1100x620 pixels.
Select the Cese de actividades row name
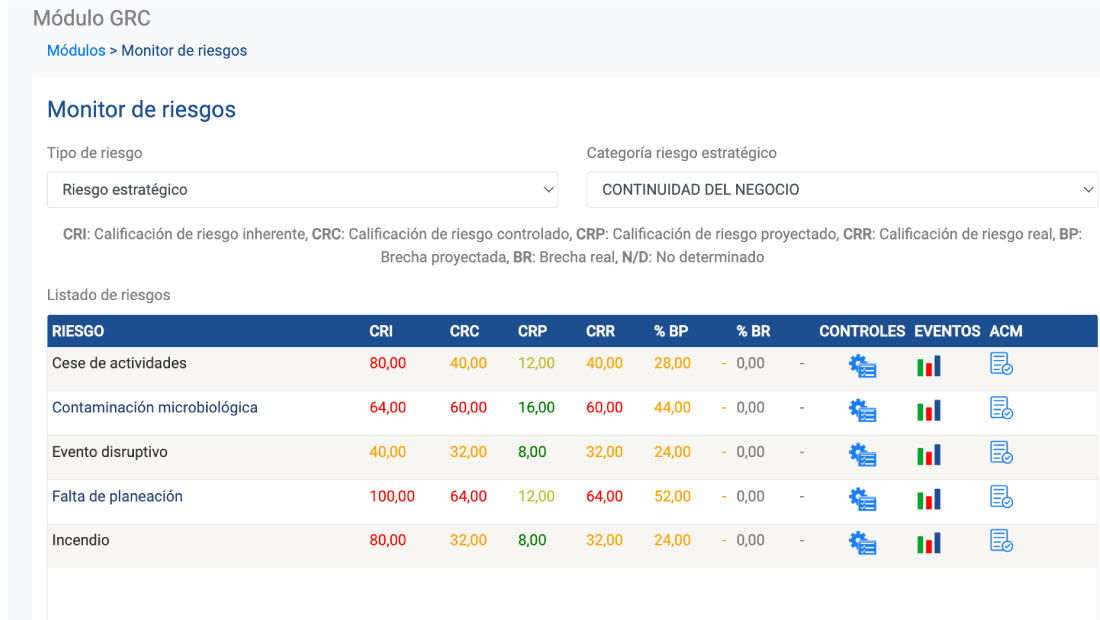(119, 363)
